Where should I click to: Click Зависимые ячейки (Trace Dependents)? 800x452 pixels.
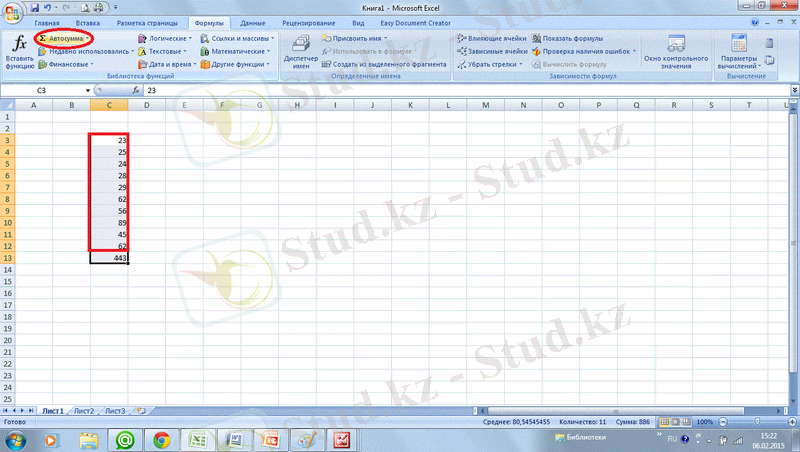click(492, 51)
